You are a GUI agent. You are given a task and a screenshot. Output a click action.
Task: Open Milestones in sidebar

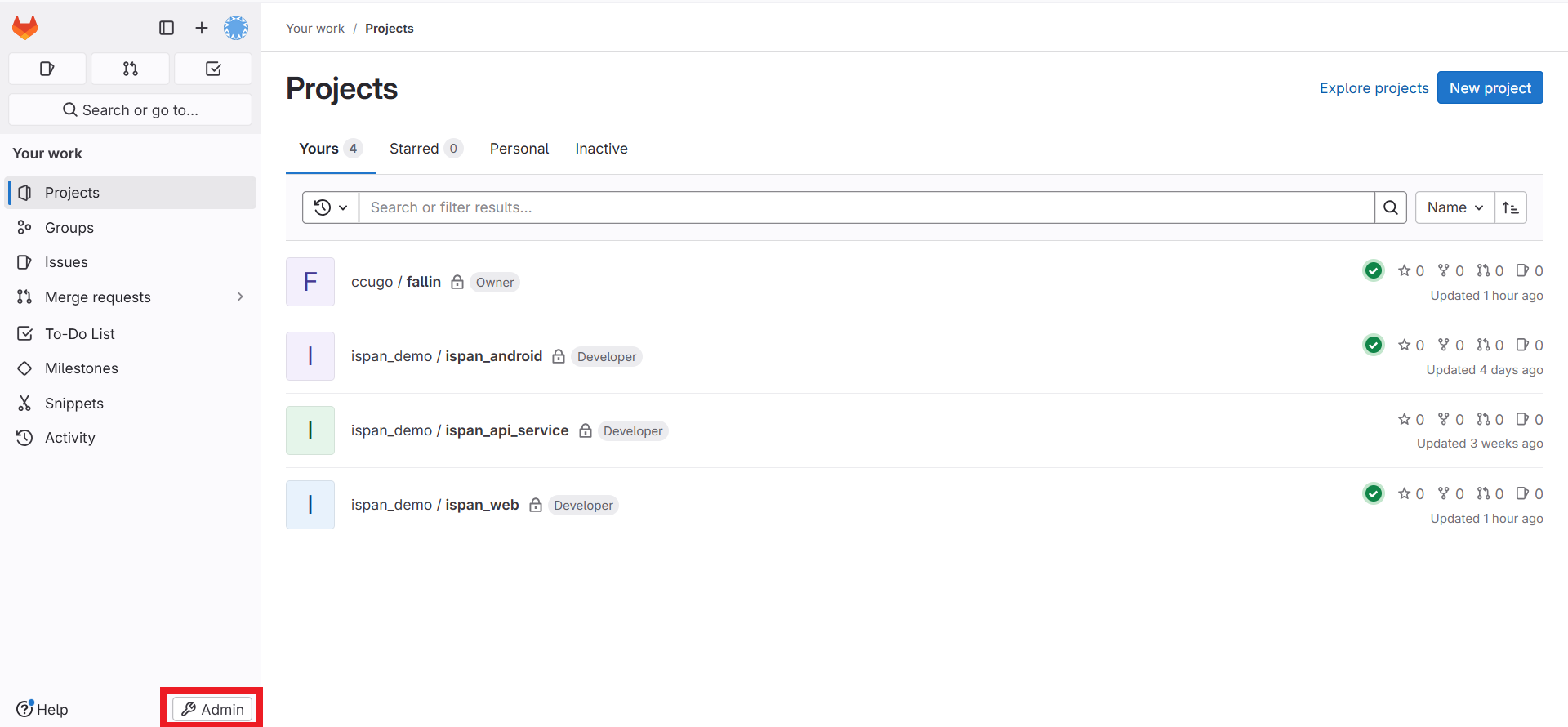click(131, 368)
